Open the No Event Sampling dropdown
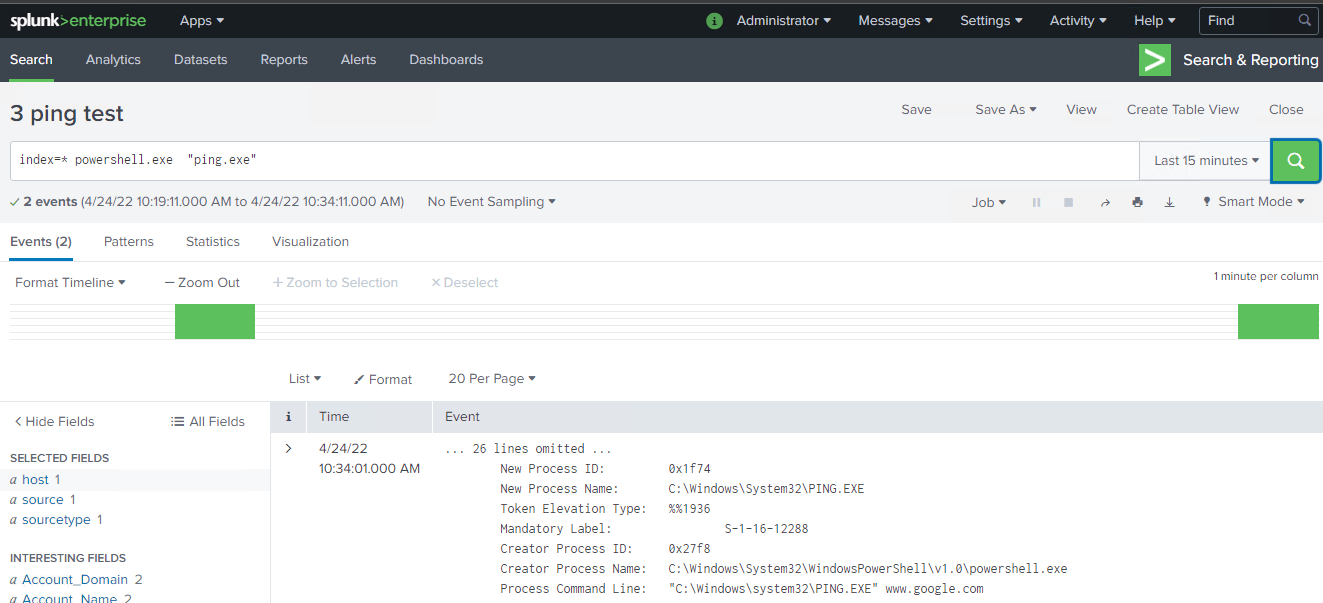 coord(490,201)
